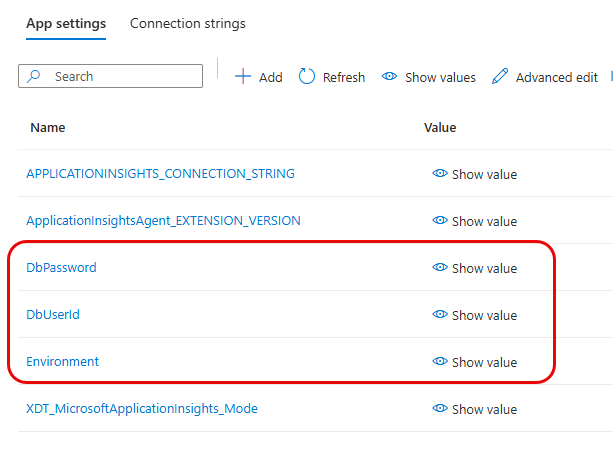Sort by the Name column header
The height and width of the screenshot is (458, 613).
coord(47,128)
